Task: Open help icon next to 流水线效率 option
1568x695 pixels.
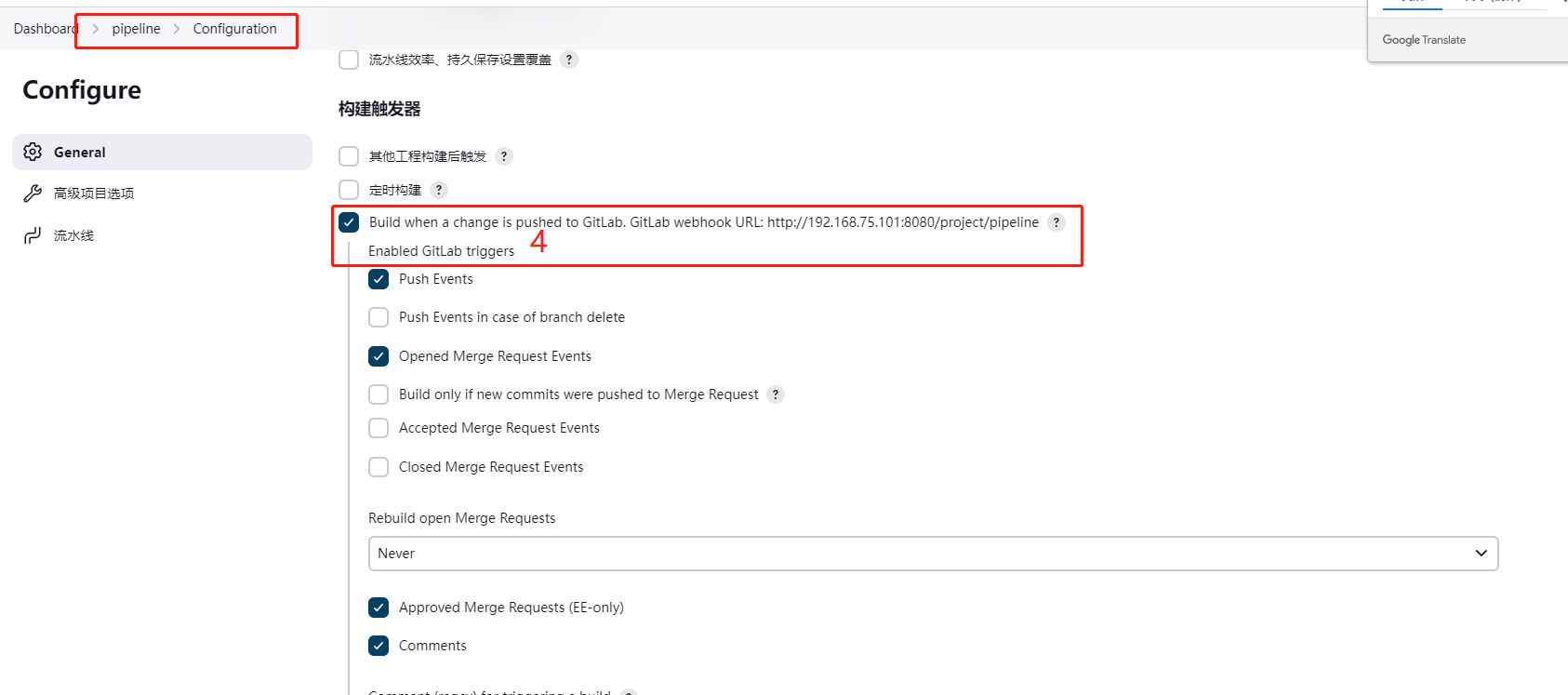Action: coord(569,60)
